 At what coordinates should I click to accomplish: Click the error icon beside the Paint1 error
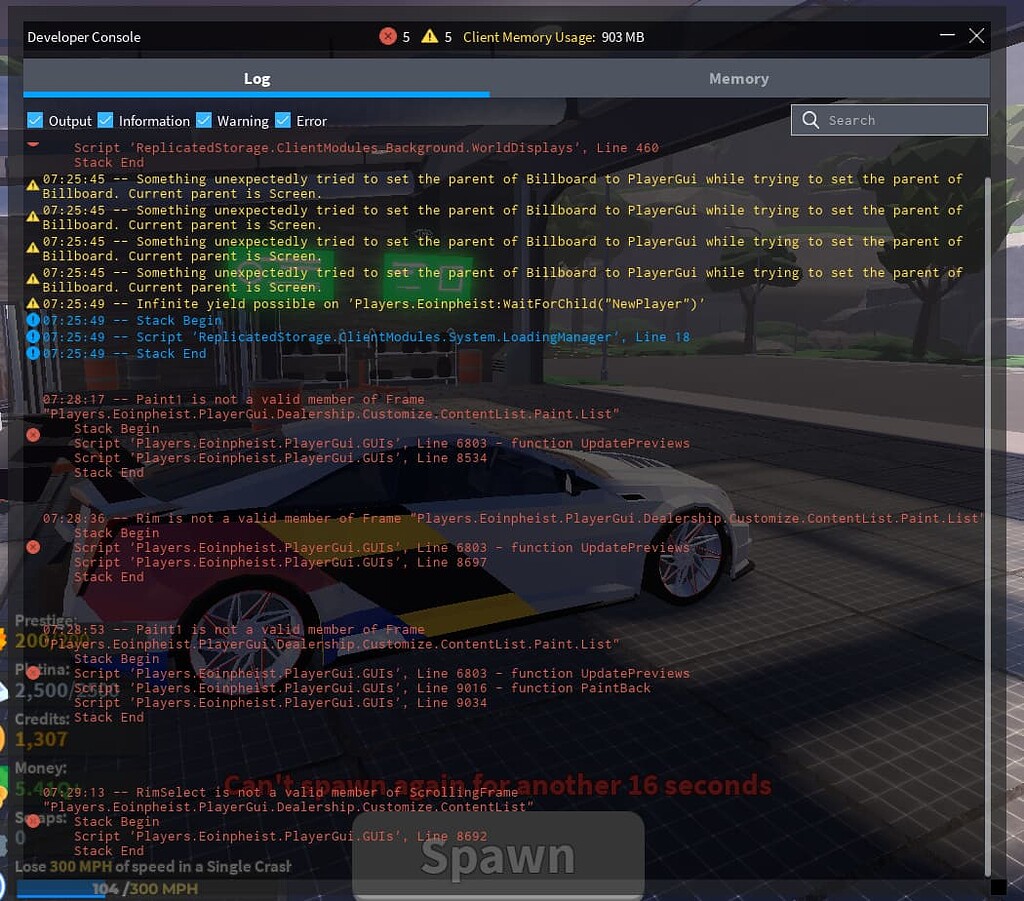[32, 435]
